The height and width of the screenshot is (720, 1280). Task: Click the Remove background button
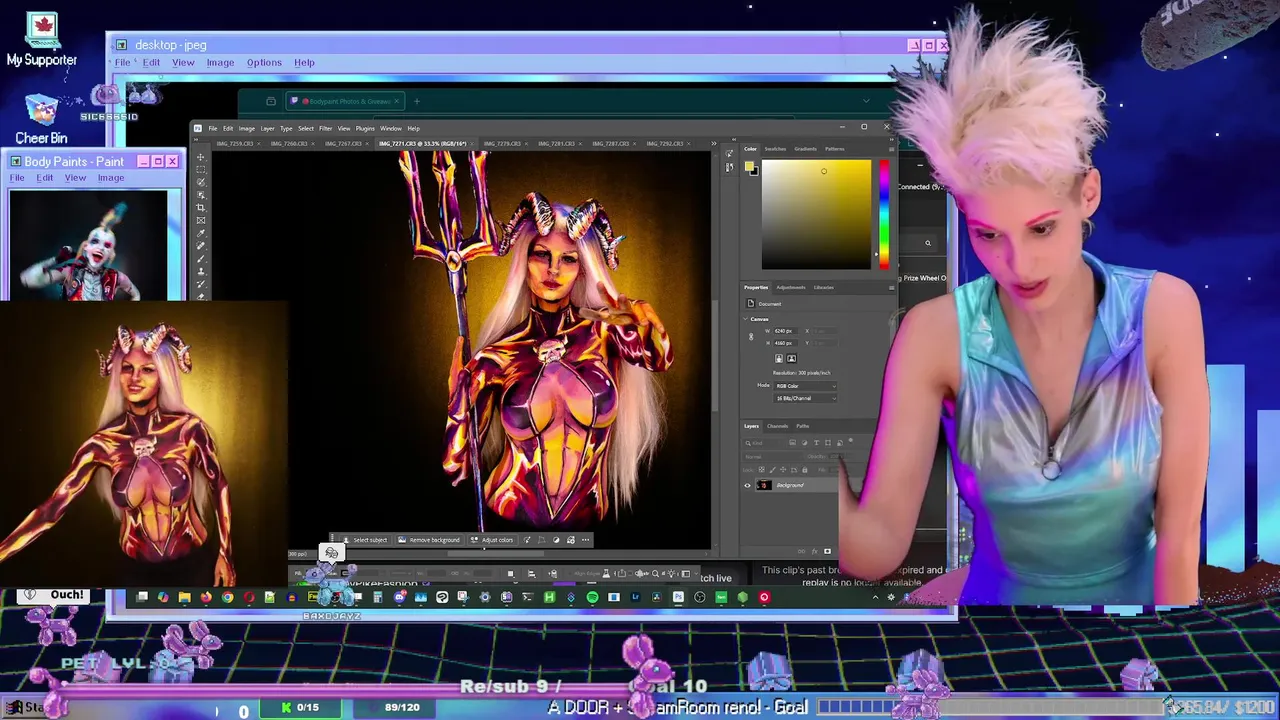[x=428, y=540]
